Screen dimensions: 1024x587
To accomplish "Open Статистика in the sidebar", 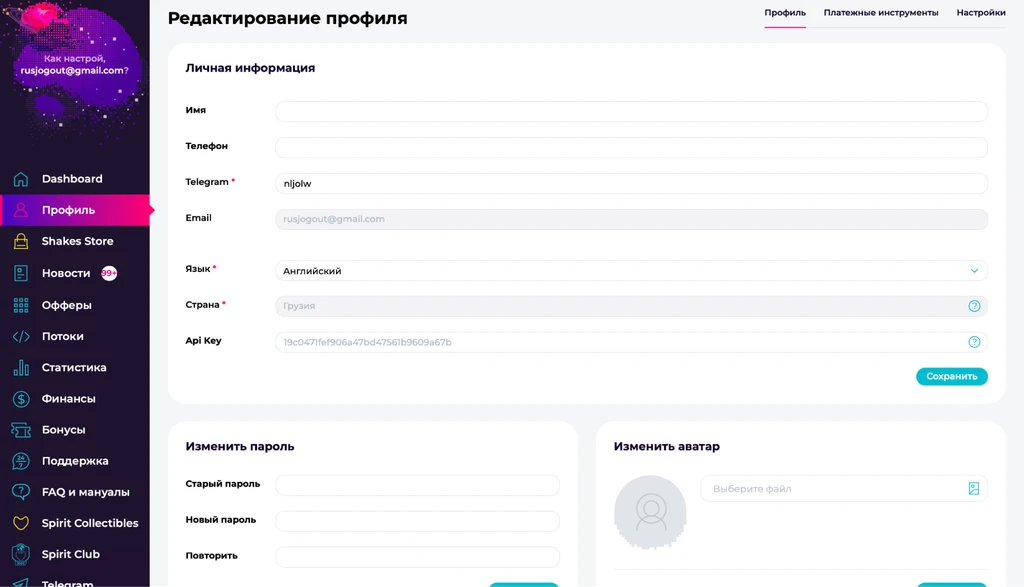I will tap(74, 368).
